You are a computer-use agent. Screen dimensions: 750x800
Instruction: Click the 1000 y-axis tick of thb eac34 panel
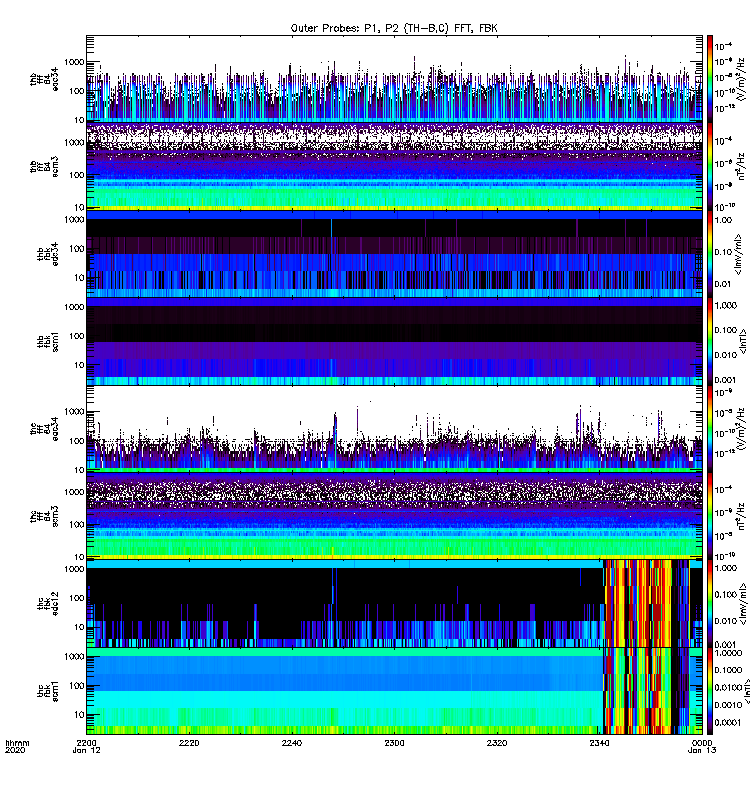pos(74,62)
